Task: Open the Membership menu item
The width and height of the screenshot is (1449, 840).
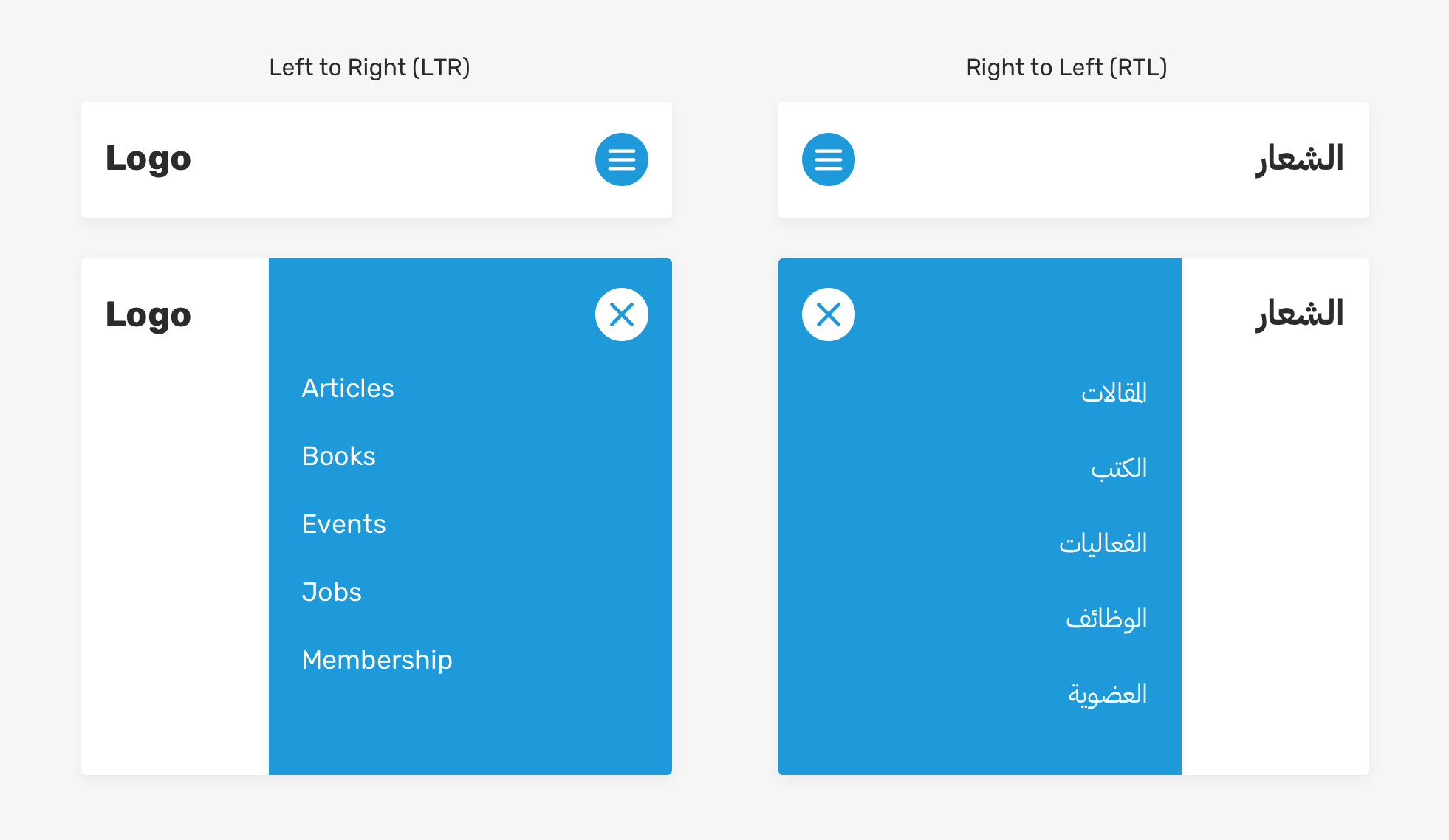Action: coord(377,660)
